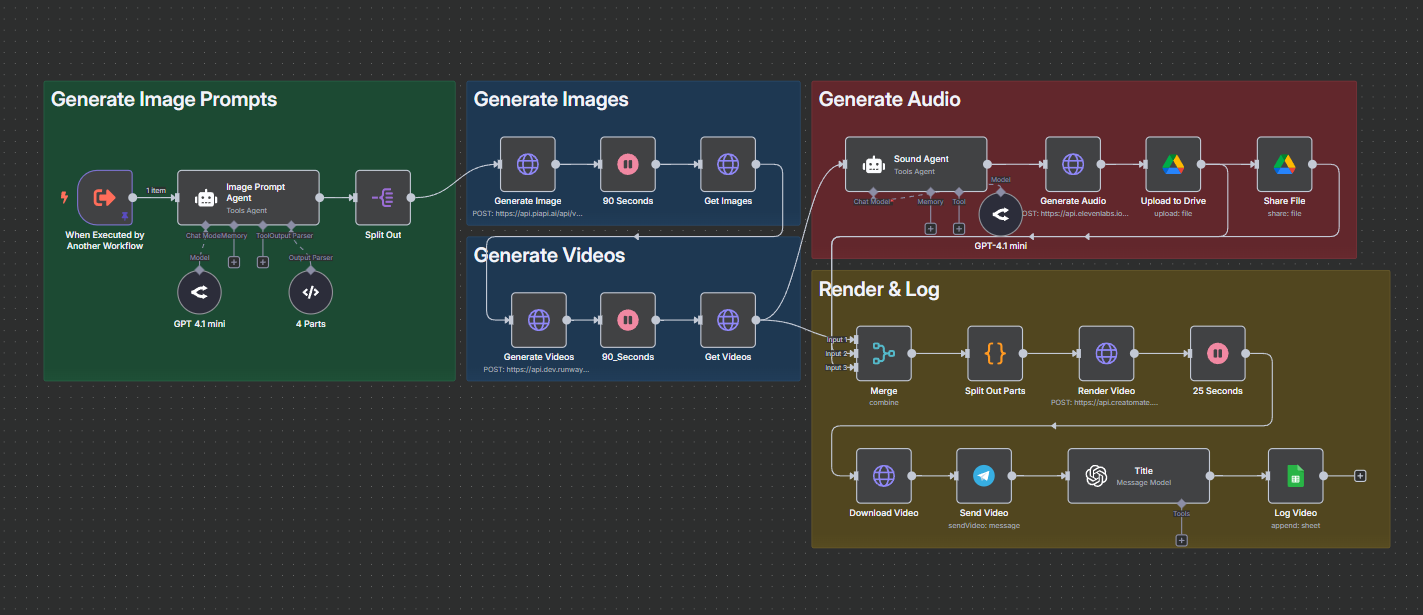This screenshot has height=615, width=1423.
Task: Open the Get Images HTTP node
Action: tap(728, 164)
